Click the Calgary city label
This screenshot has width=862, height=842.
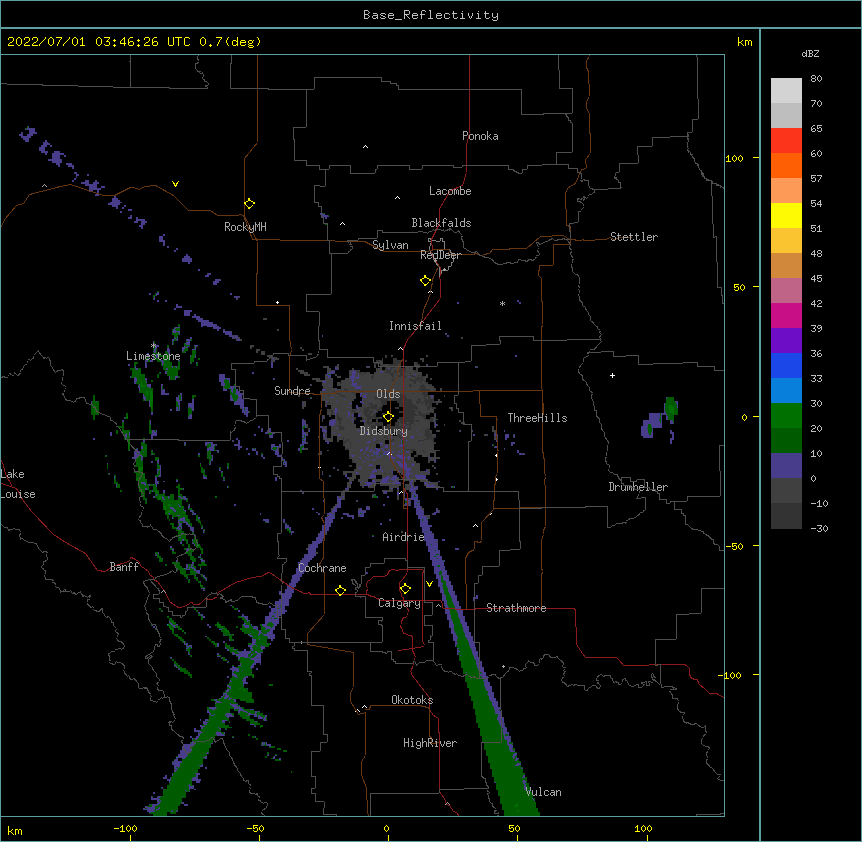coord(399,603)
